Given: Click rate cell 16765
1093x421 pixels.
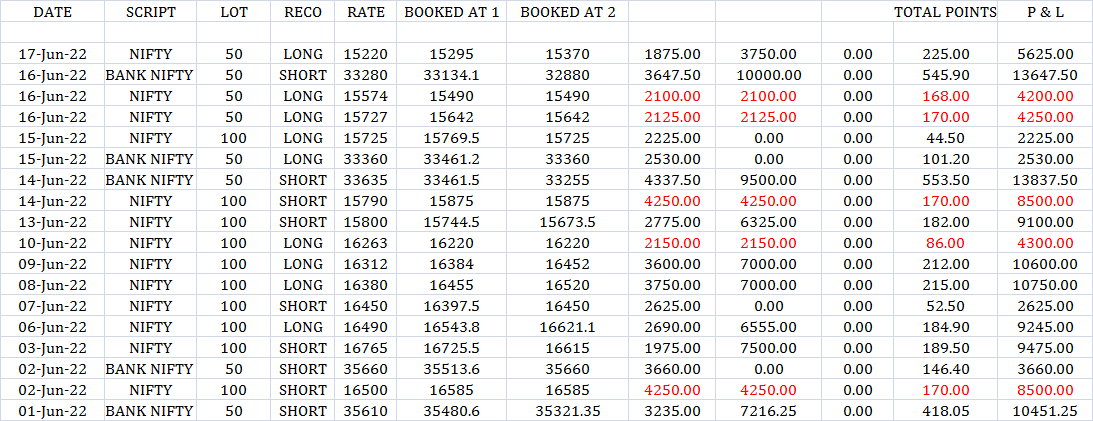Looking at the screenshot, I should 366,348.
